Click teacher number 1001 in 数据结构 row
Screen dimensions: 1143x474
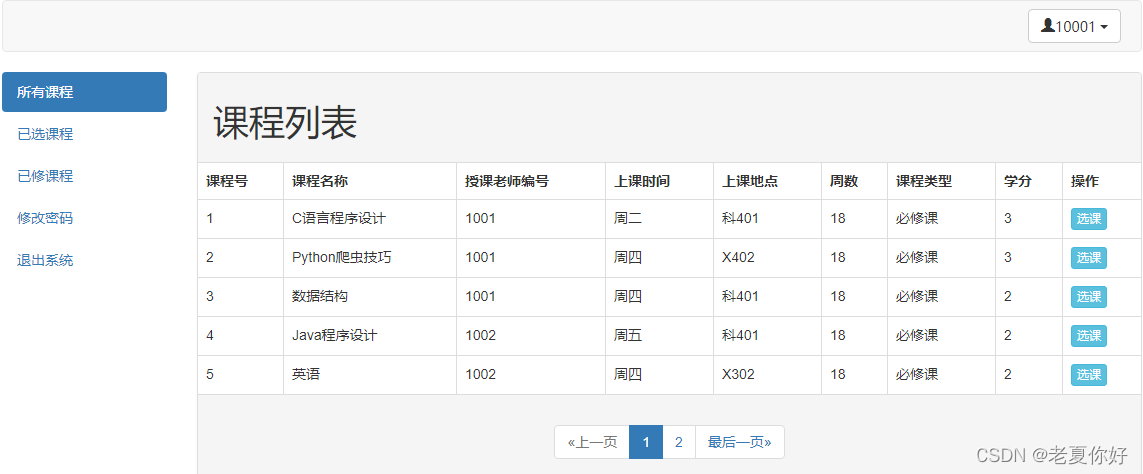click(x=480, y=296)
